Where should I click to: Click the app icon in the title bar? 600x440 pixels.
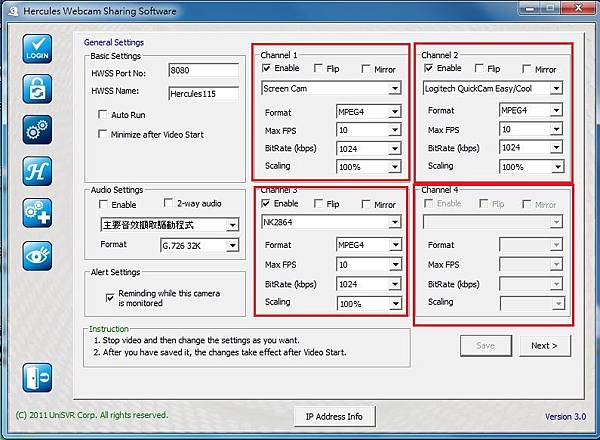coord(13,11)
